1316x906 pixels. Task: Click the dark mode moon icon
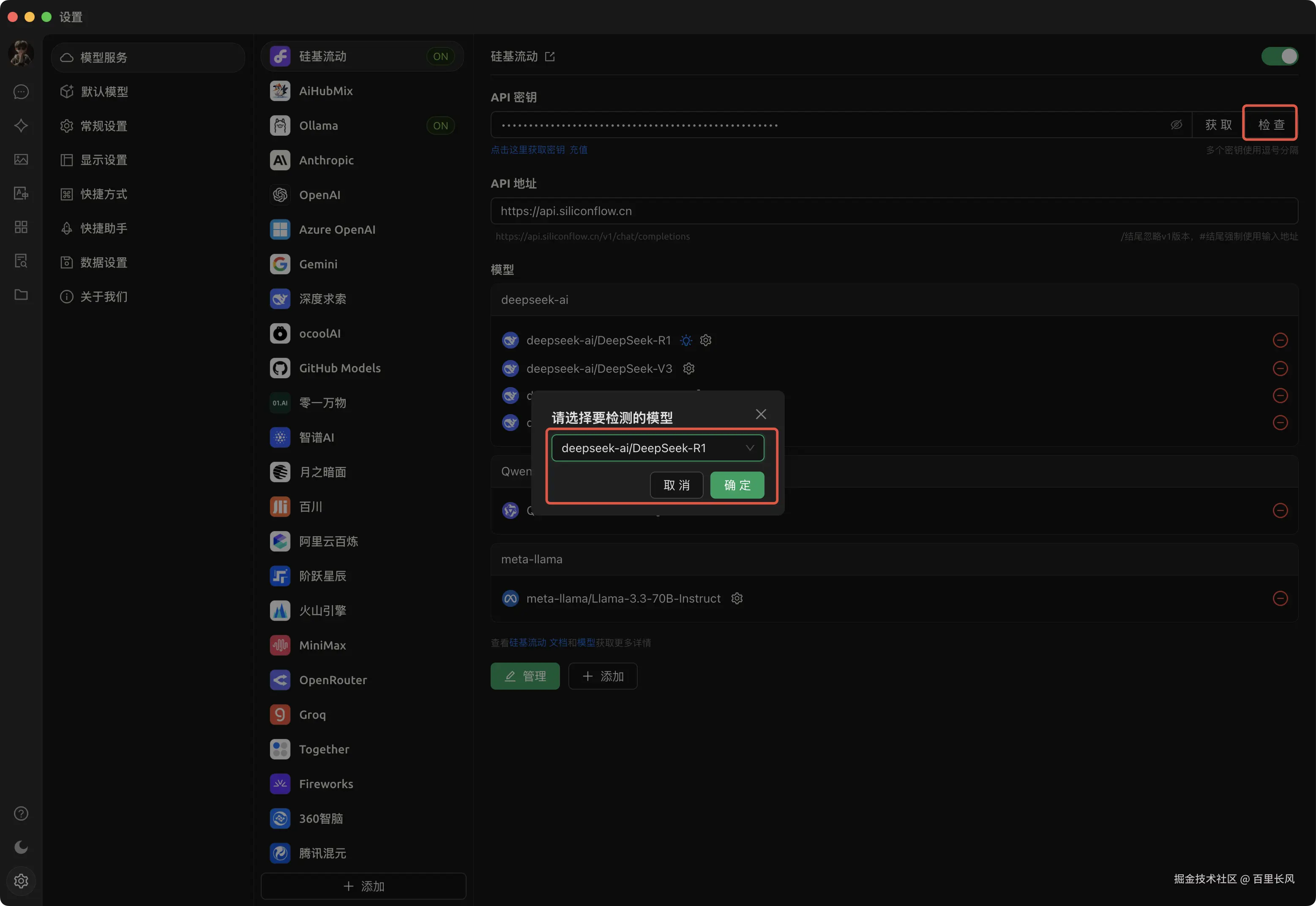21,847
